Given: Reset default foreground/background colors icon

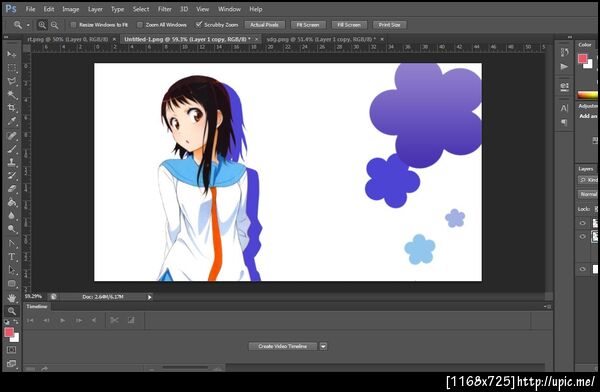Looking at the screenshot, I should 7,322.
